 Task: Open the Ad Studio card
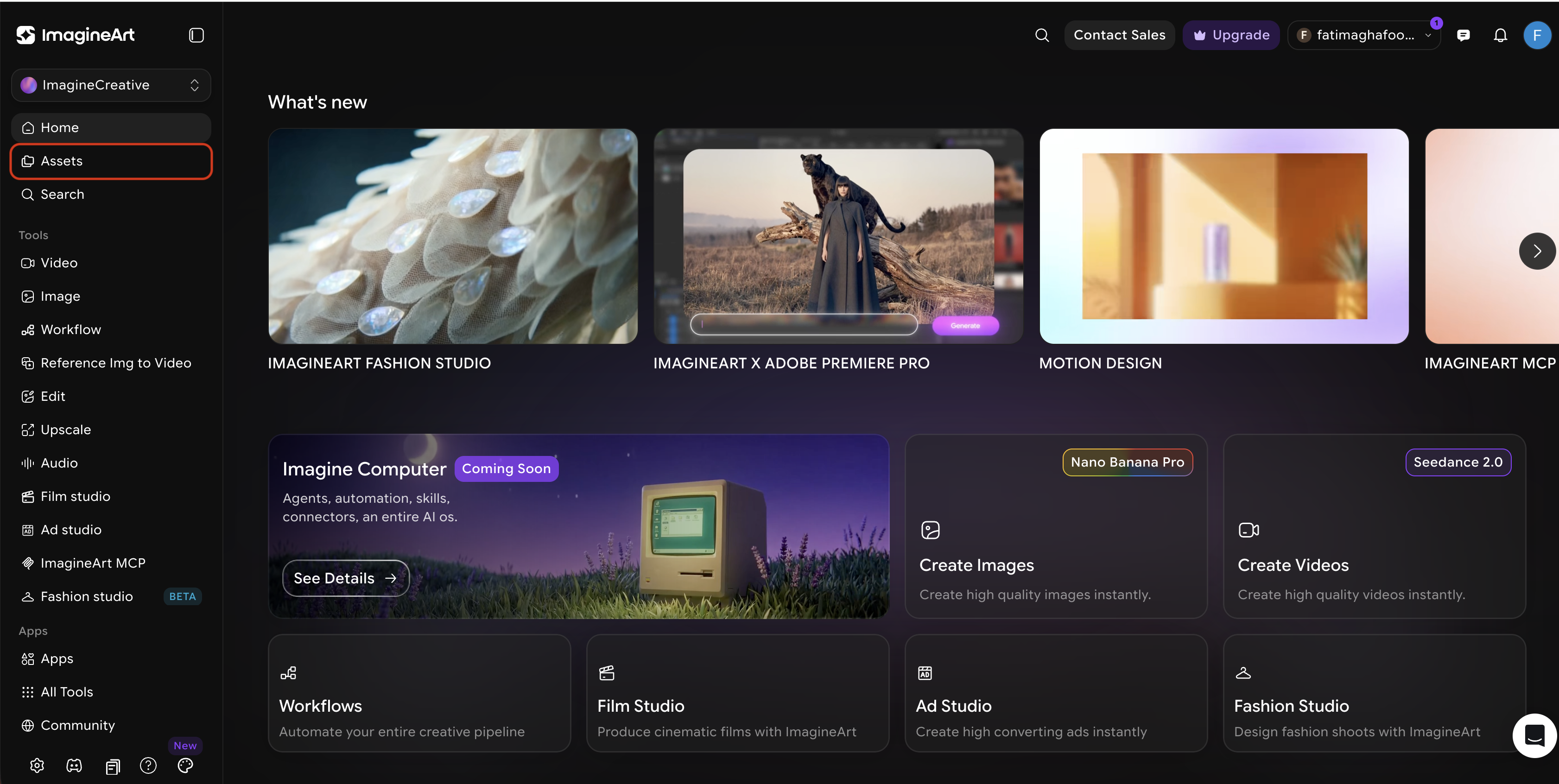click(1056, 693)
